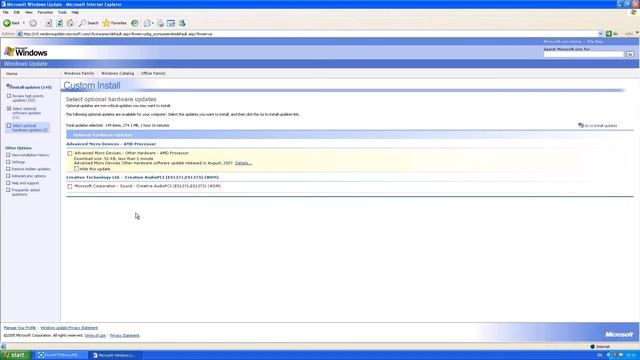Switch to the first taskbar window button
This screenshot has height=360, width=640.
point(62,355)
